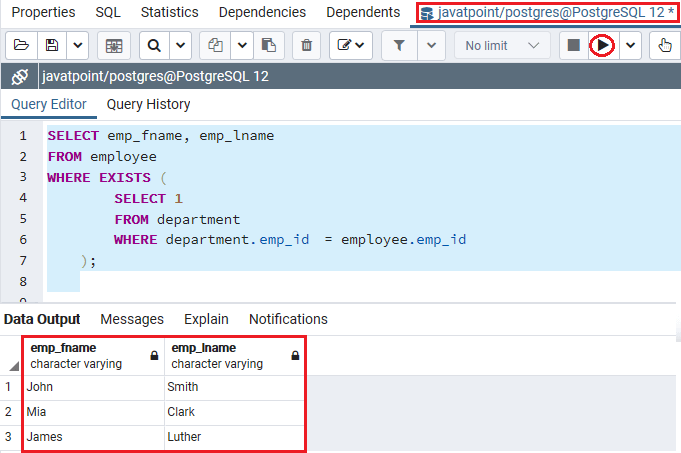Click the cell containing James
The image size is (681, 453).
94,437
